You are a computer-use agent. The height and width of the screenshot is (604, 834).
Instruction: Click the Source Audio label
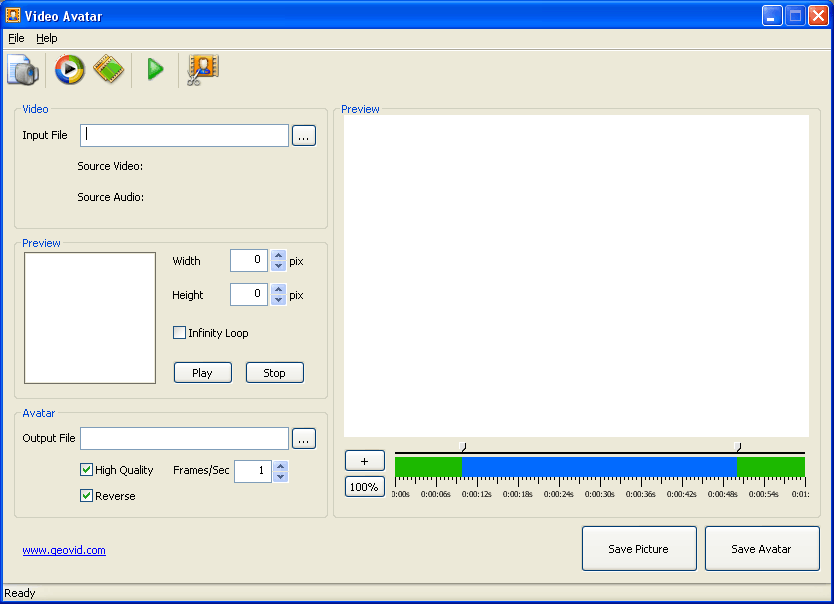111,197
